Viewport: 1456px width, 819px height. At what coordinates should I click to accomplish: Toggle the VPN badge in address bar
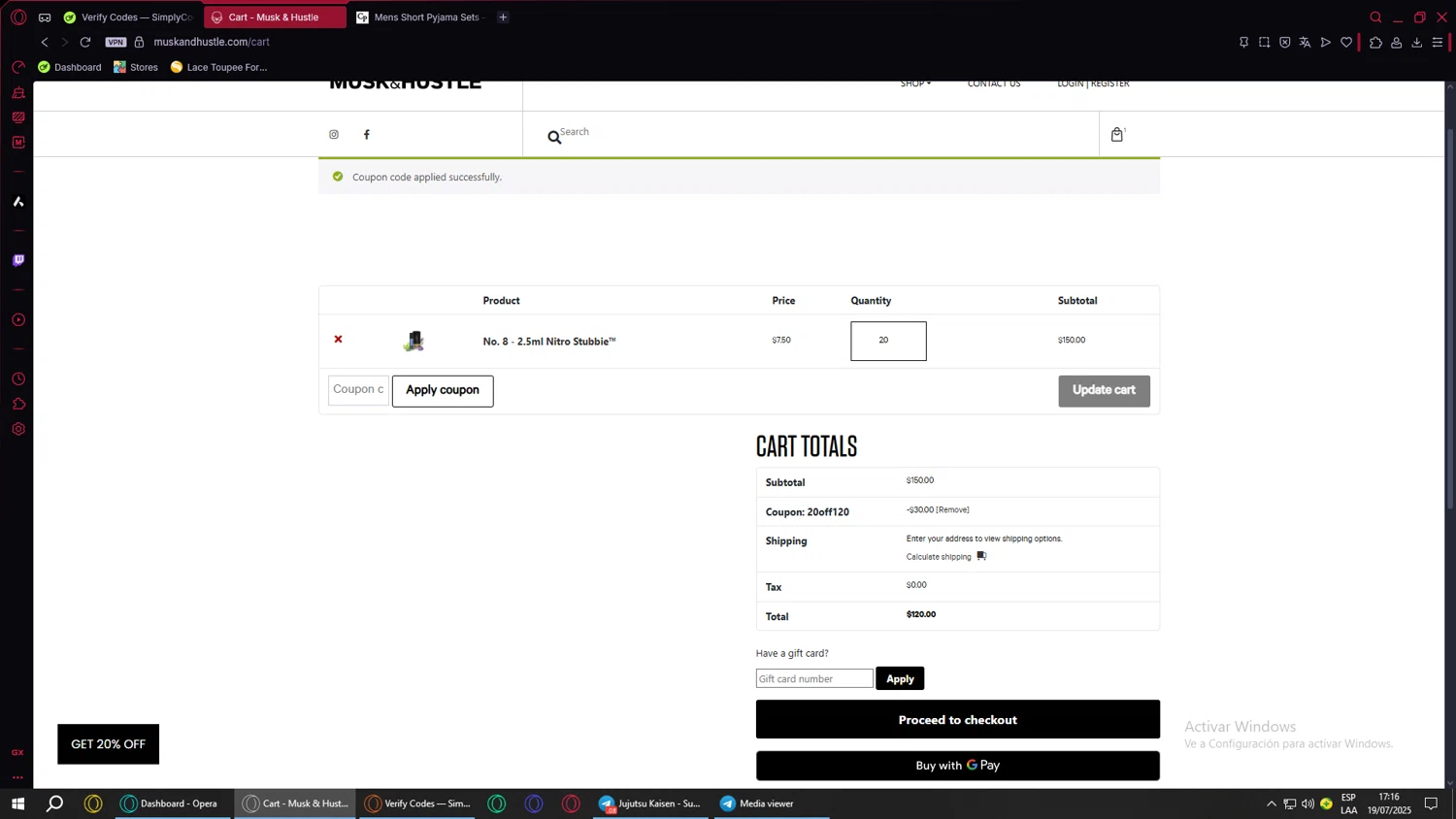(116, 42)
